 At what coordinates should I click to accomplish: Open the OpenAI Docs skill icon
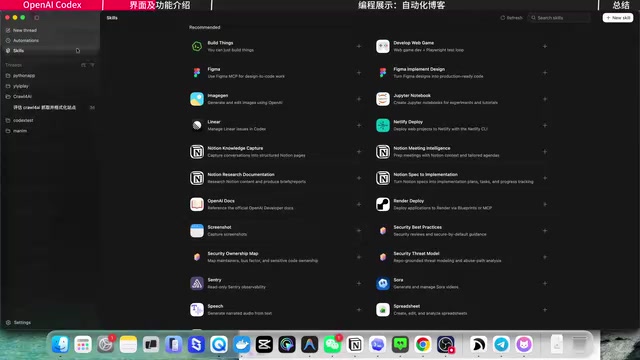pyautogui.click(x=197, y=204)
